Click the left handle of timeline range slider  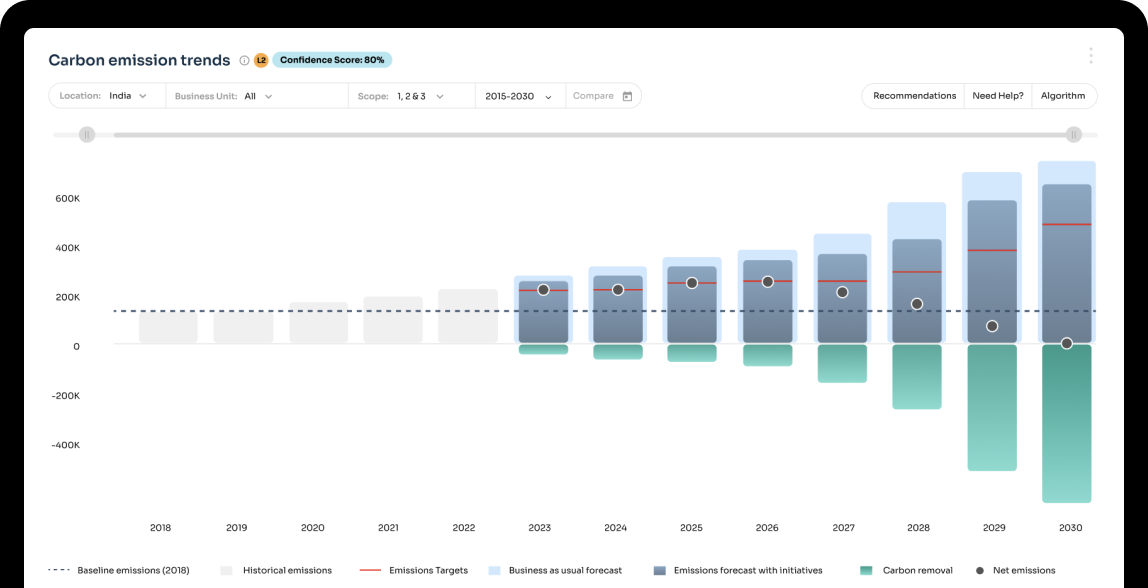(x=86, y=134)
